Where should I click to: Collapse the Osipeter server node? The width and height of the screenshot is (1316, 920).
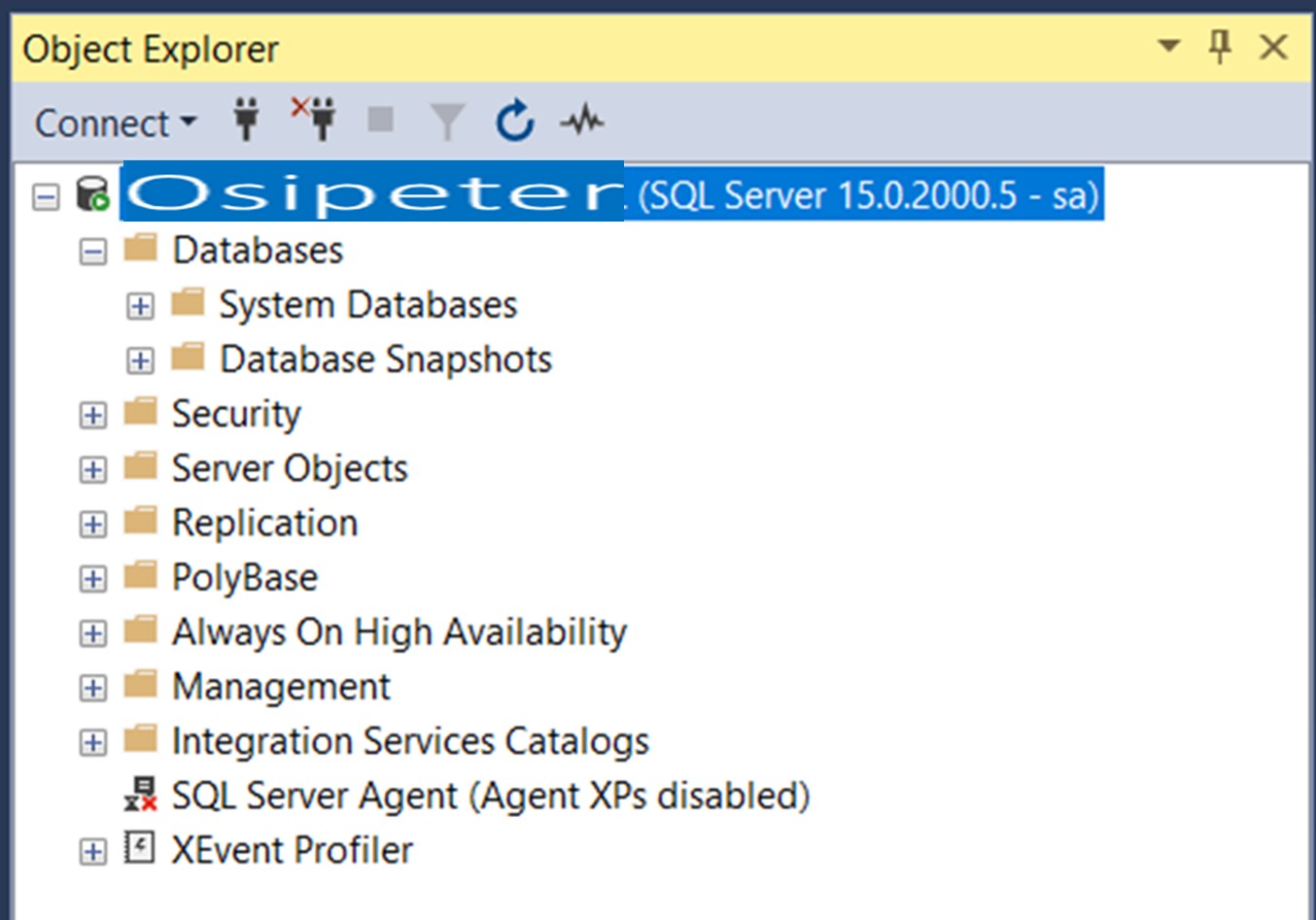[46, 197]
